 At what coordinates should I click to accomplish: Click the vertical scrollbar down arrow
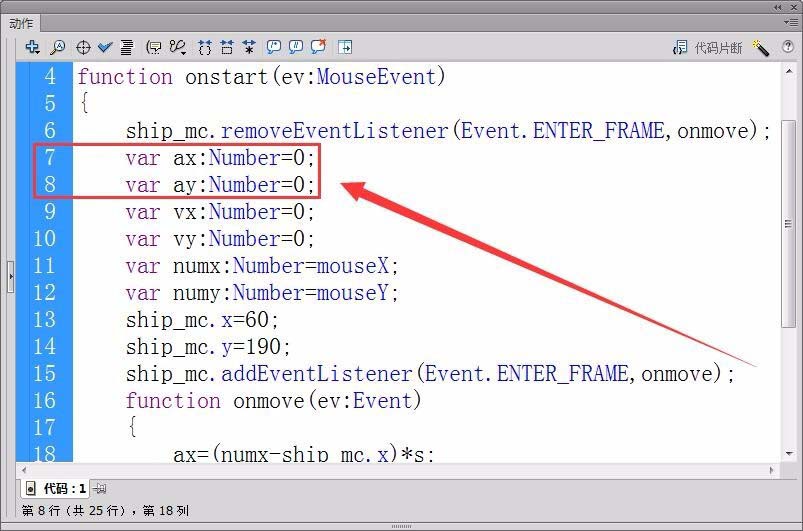tap(789, 454)
